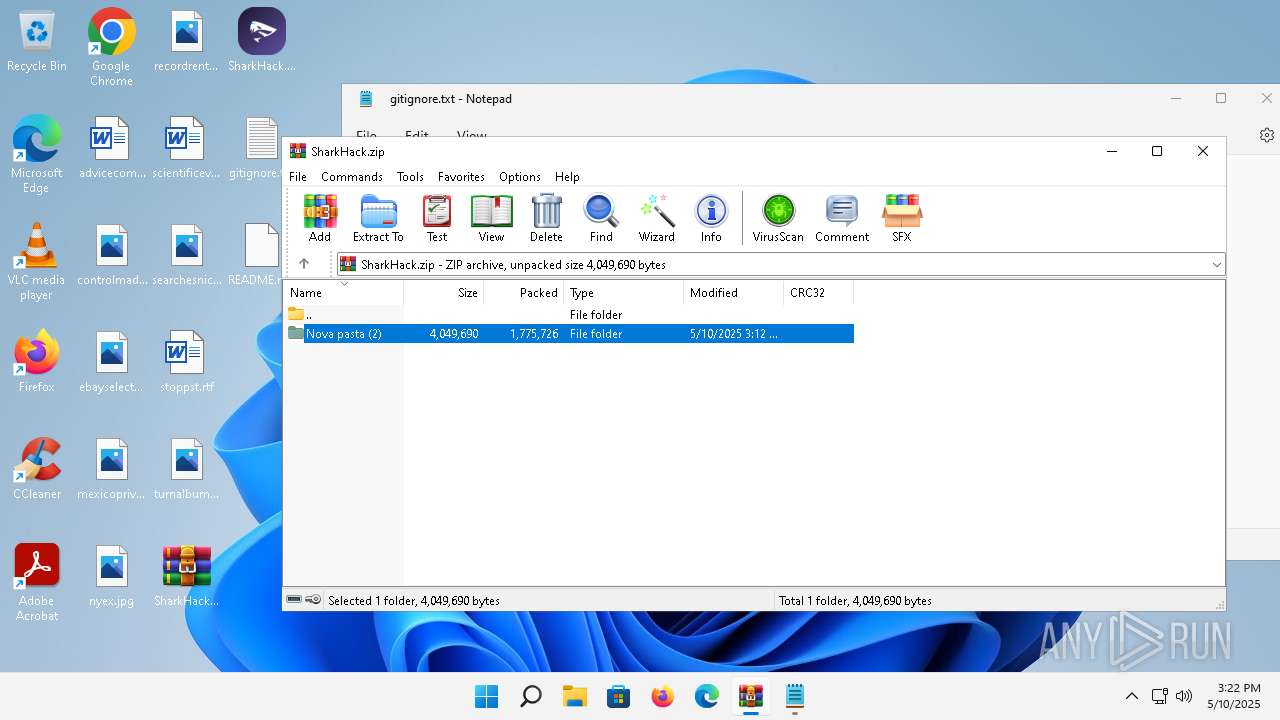Open Adobe Acrobat desktop shortcut
The height and width of the screenshot is (720, 1280).
[37, 582]
